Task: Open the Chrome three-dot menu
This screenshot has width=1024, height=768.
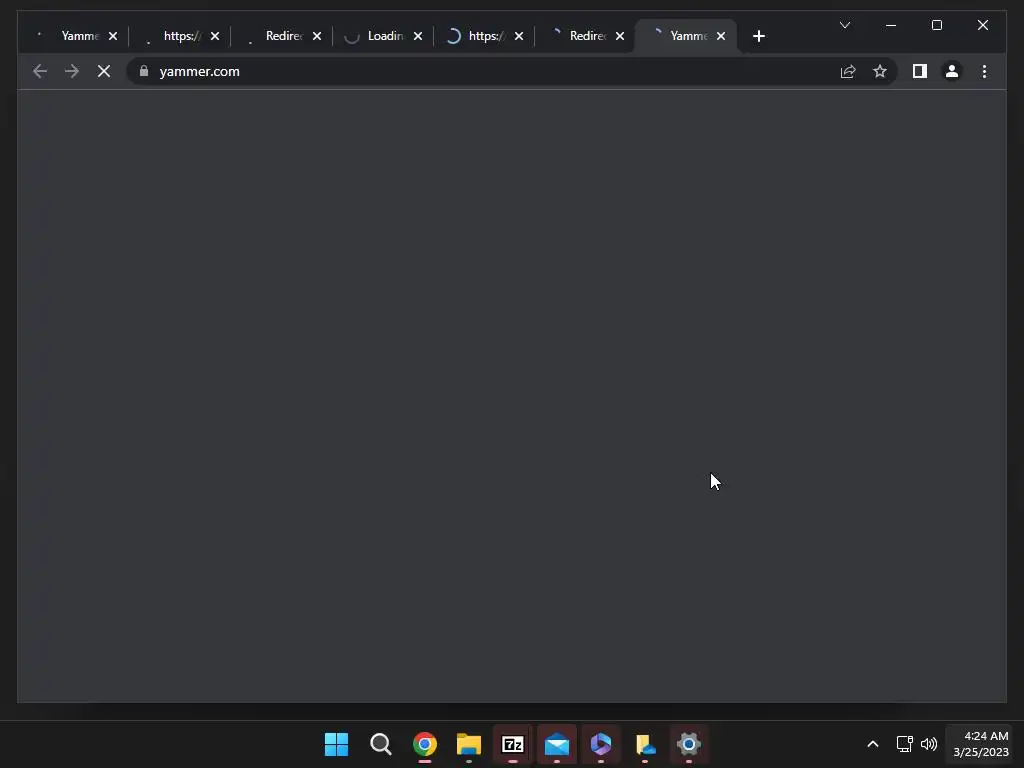Action: [x=984, y=71]
